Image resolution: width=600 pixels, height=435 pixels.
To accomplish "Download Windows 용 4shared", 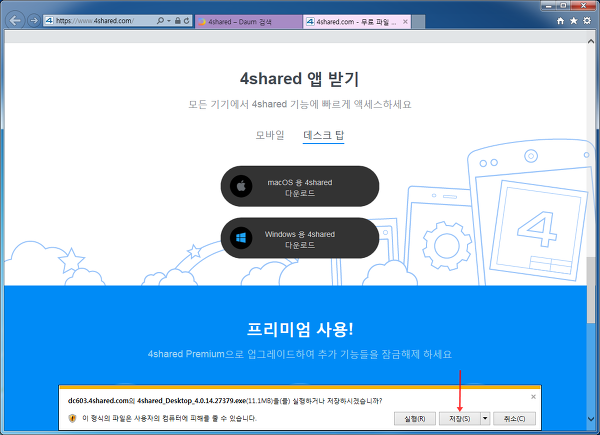I will point(300,238).
